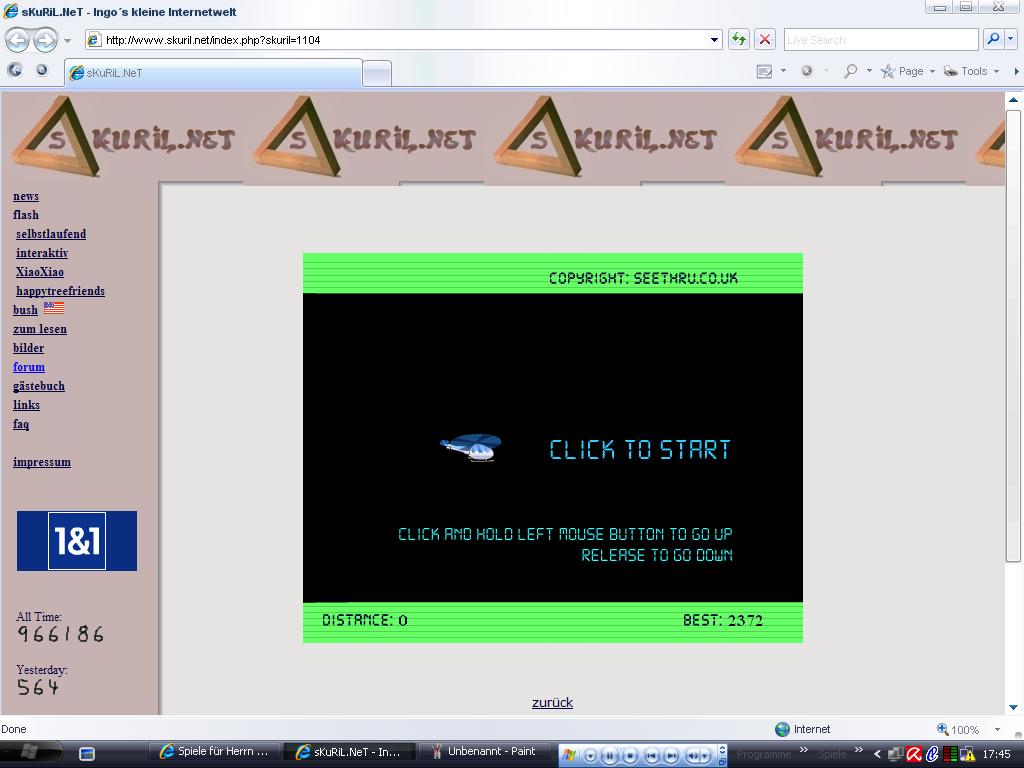Open the Favorites Center star icon

[15, 71]
